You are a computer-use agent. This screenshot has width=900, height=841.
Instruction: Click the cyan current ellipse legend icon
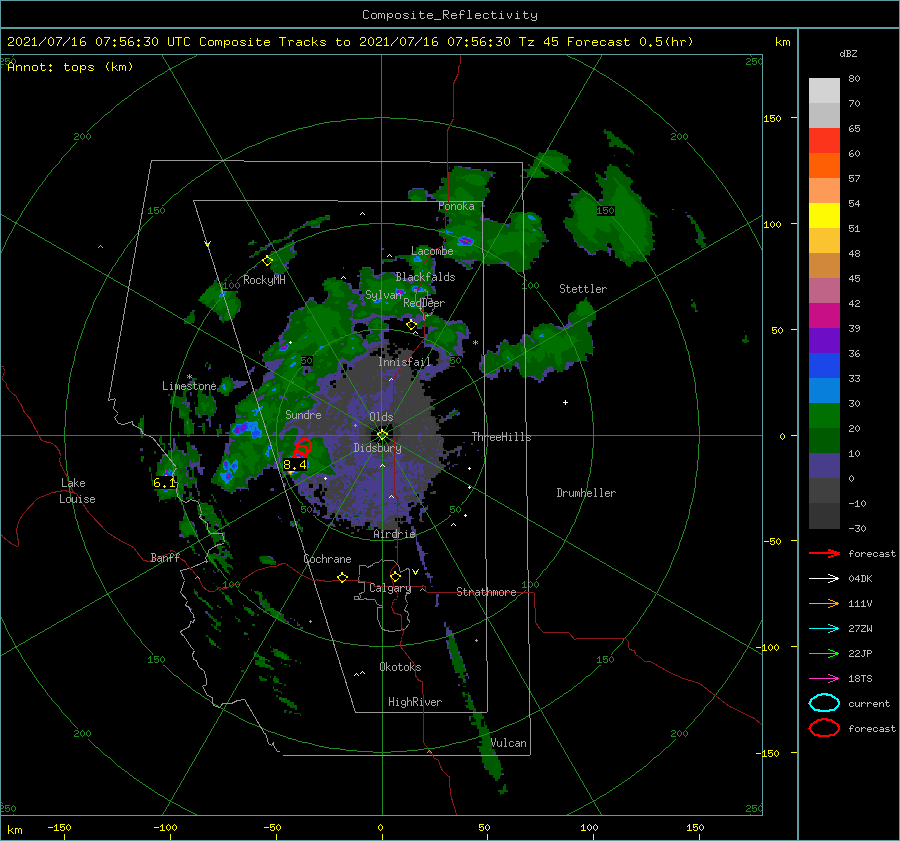(824, 703)
